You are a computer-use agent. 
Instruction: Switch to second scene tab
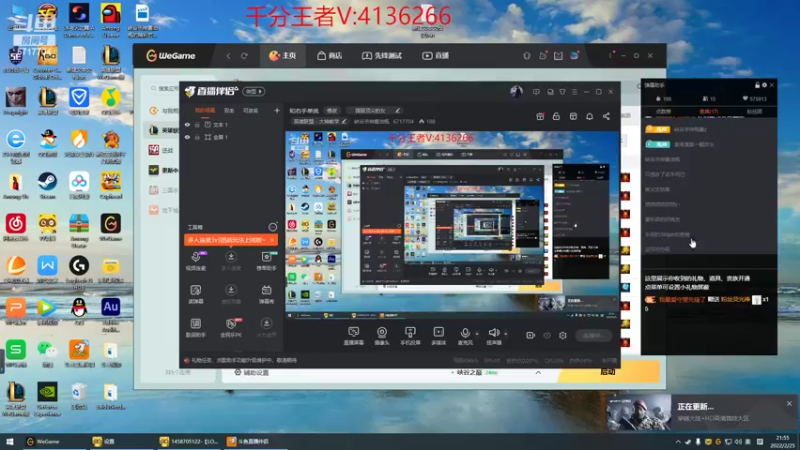(229, 110)
